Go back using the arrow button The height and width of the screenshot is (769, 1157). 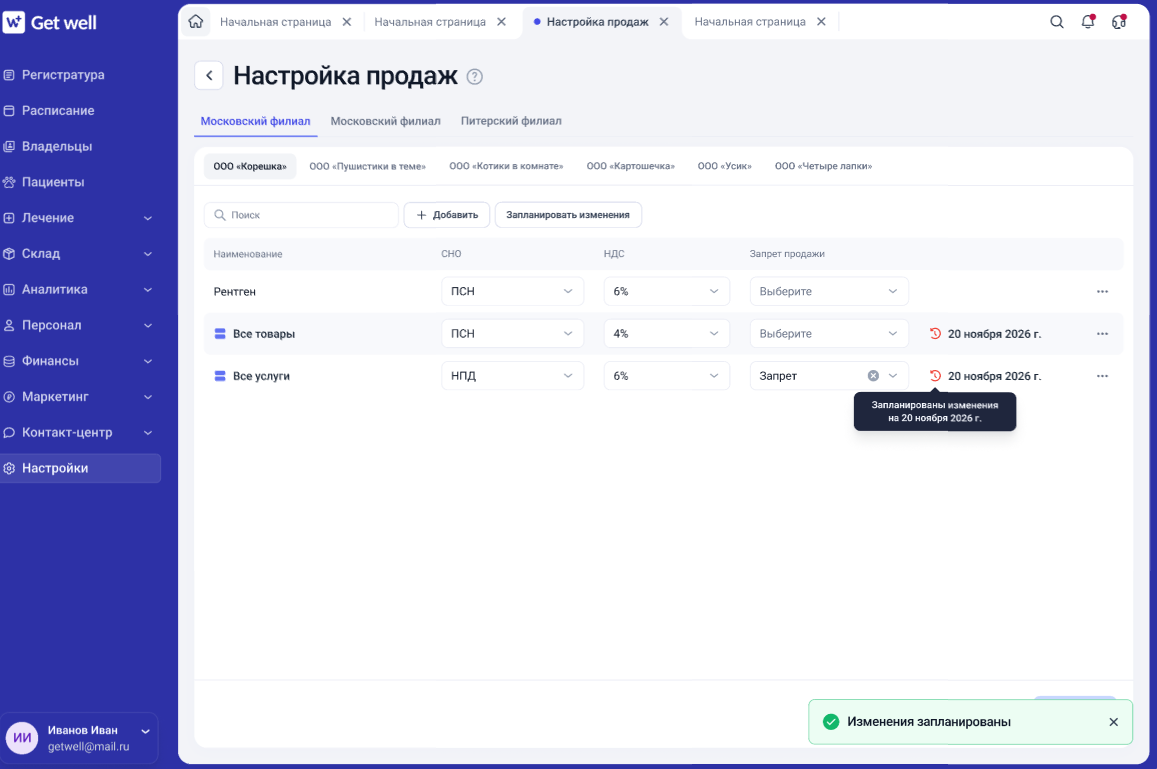click(x=209, y=75)
